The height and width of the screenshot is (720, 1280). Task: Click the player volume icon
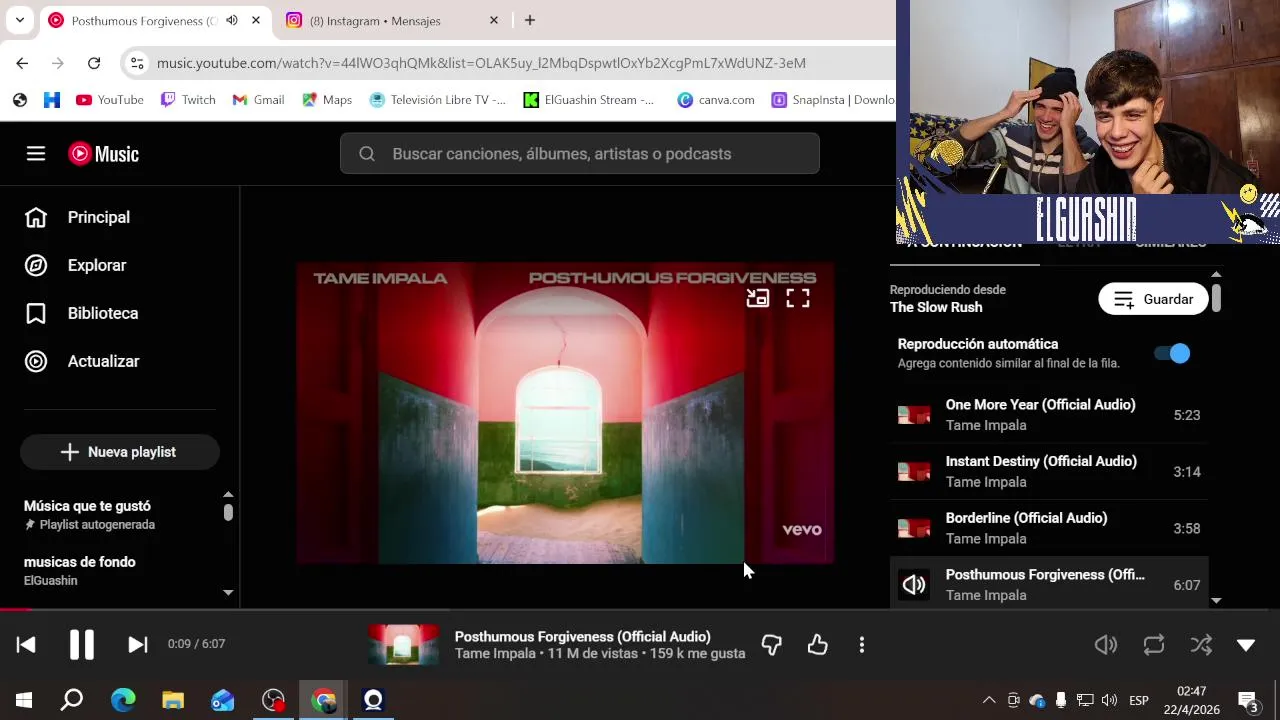(x=1106, y=645)
